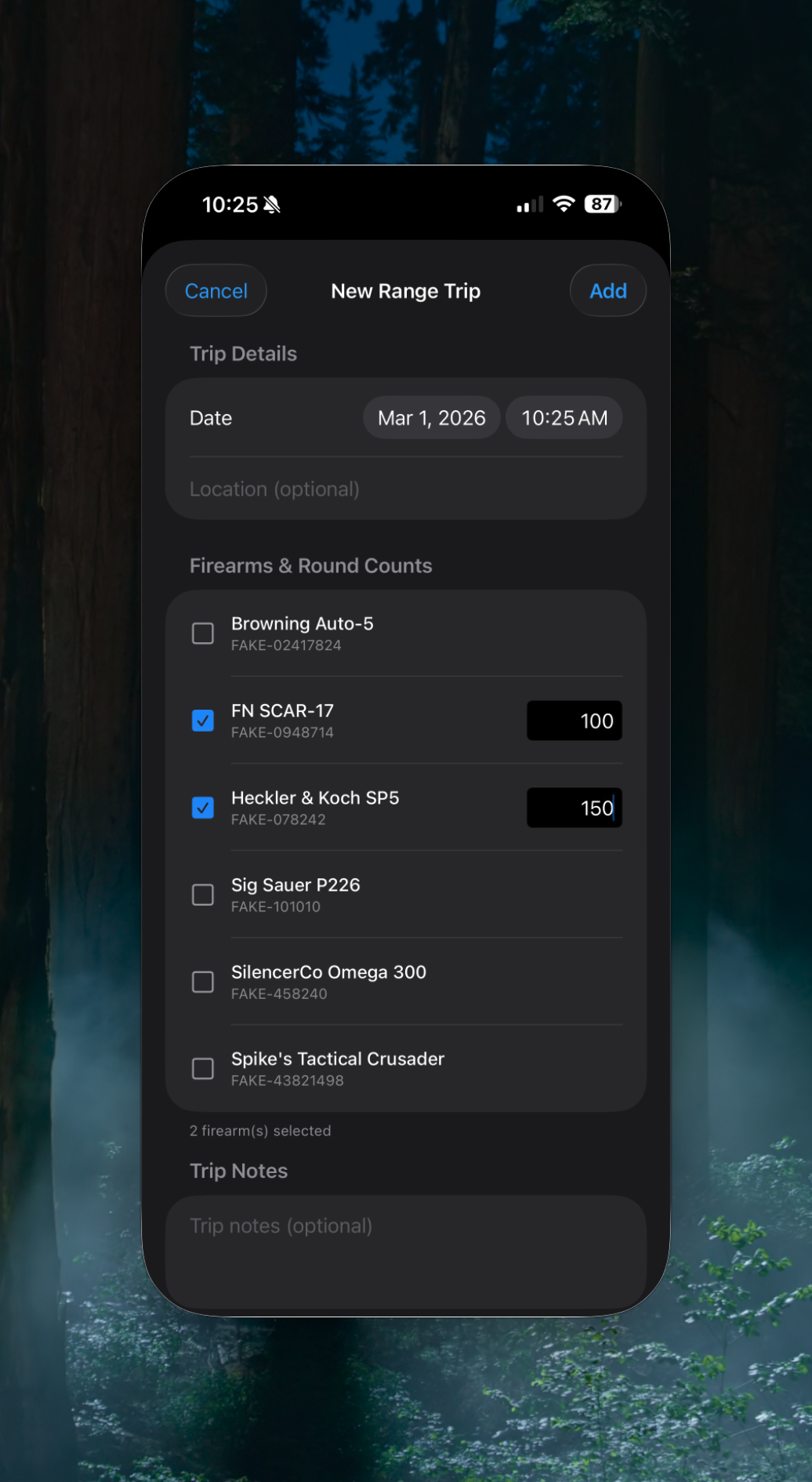Select Heckler & Koch SP5 name text
Viewport: 812px width, 1482px height.
coord(315,797)
